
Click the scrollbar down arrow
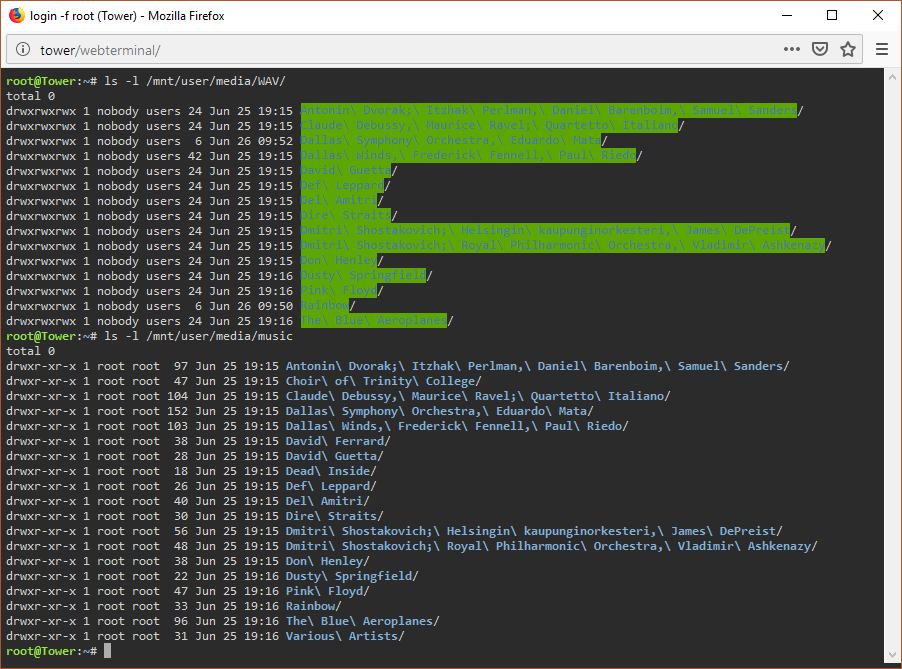[892, 655]
